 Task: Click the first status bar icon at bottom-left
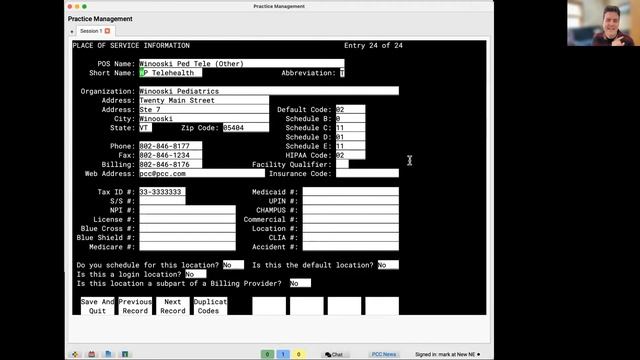point(75,354)
